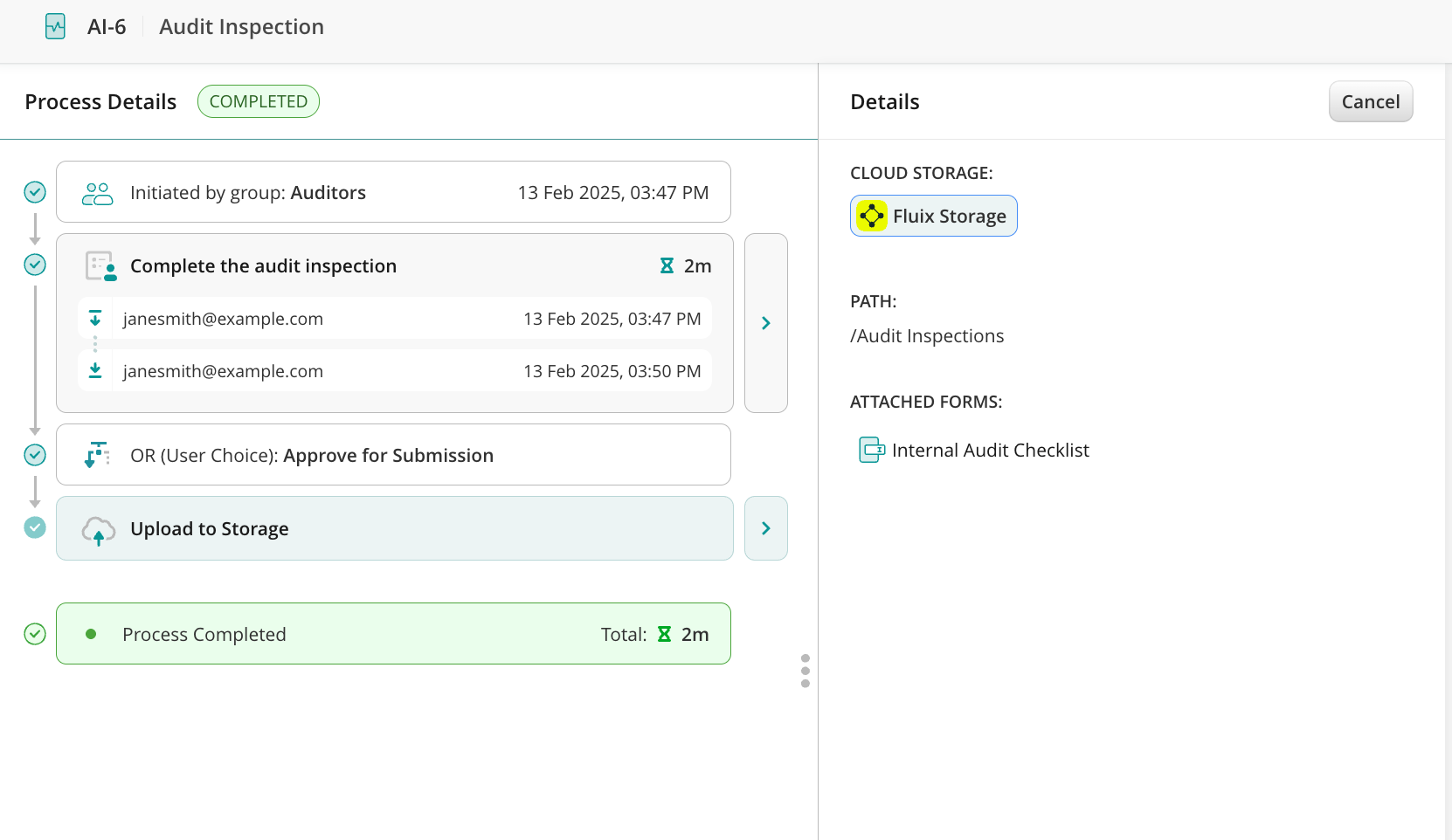Click the hourglass icon next to Total
The height and width of the screenshot is (840, 1452).
point(664,635)
